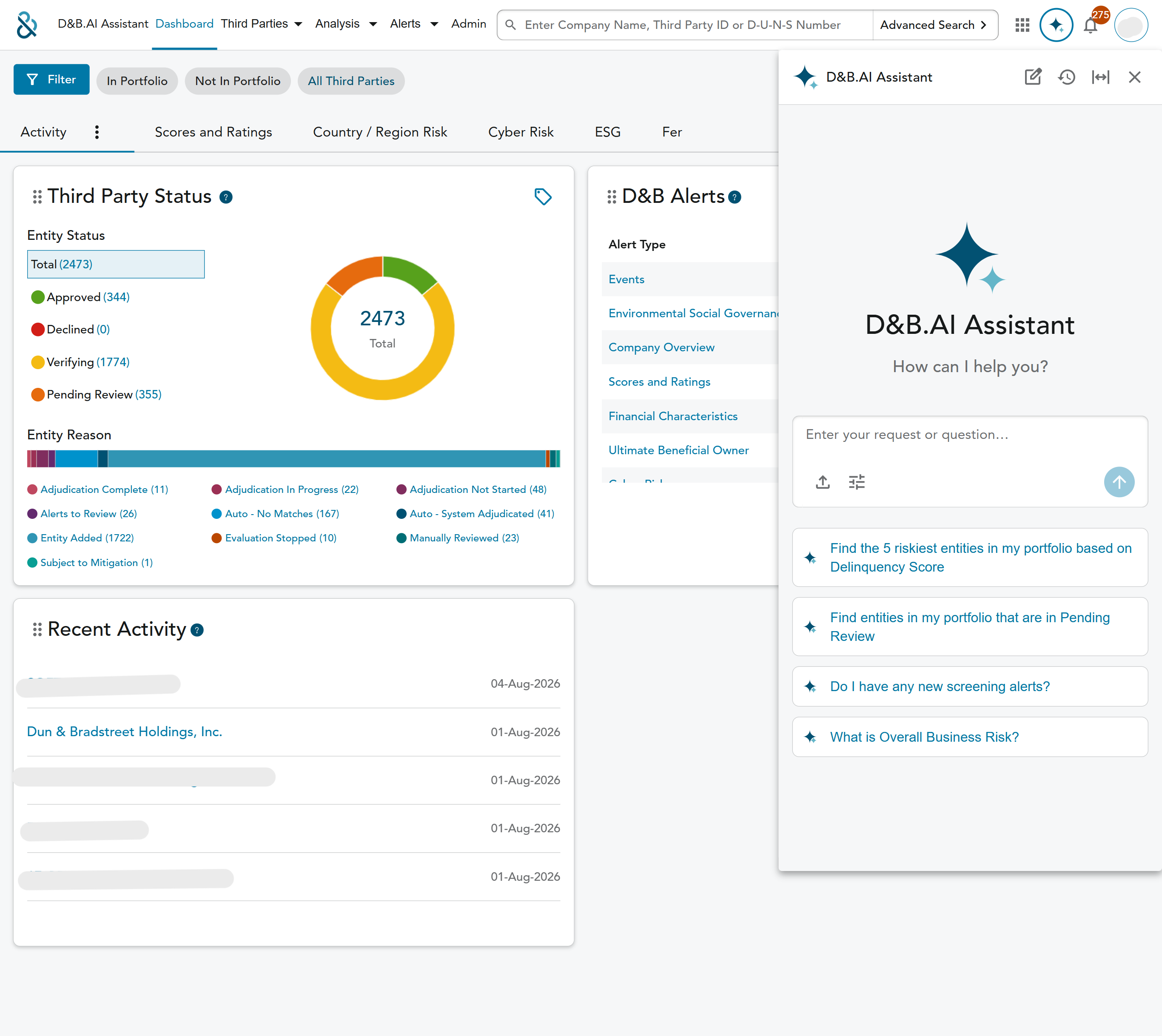Go to Dashboard

(x=185, y=24)
